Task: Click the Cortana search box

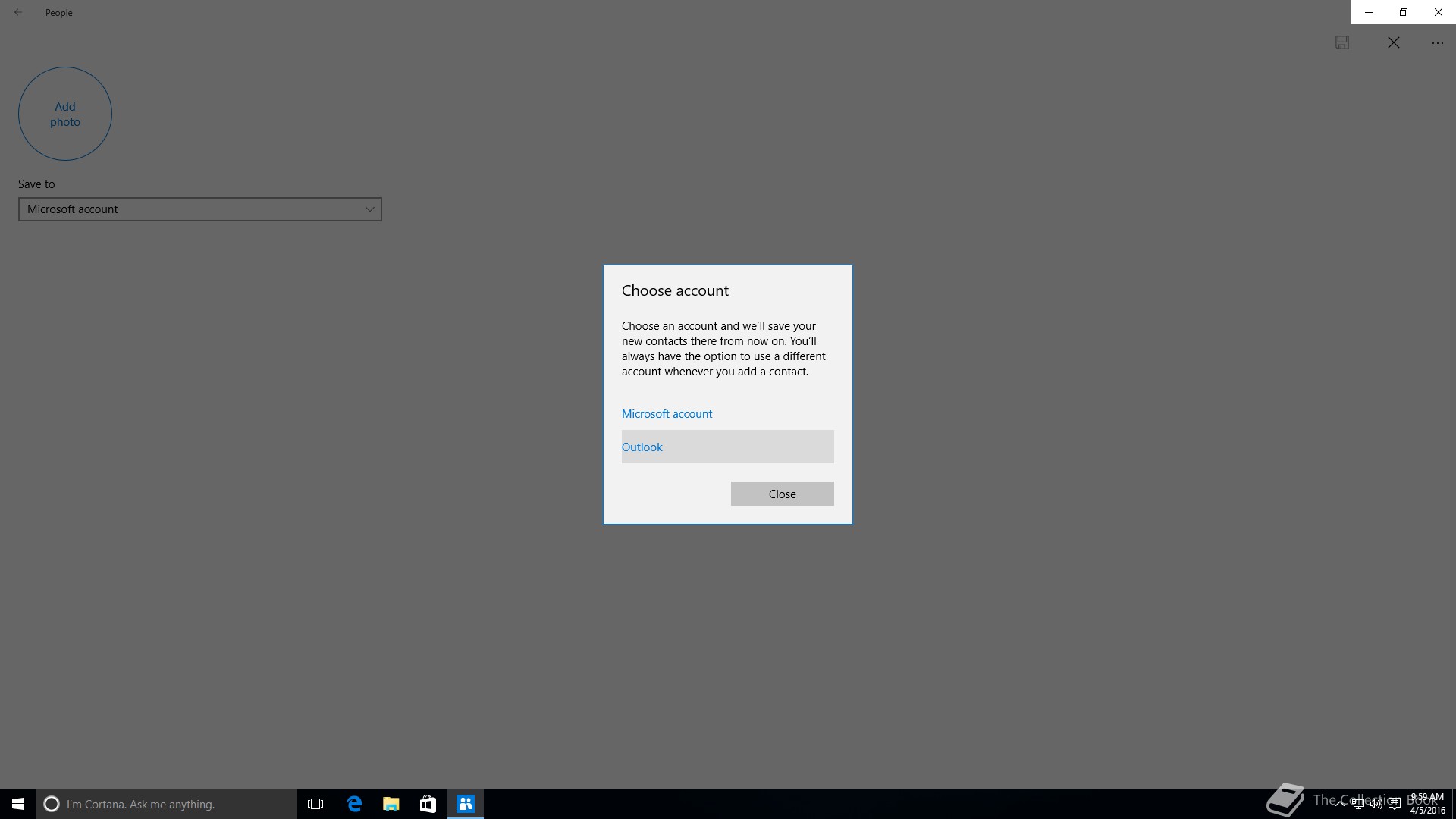Action: point(167,804)
